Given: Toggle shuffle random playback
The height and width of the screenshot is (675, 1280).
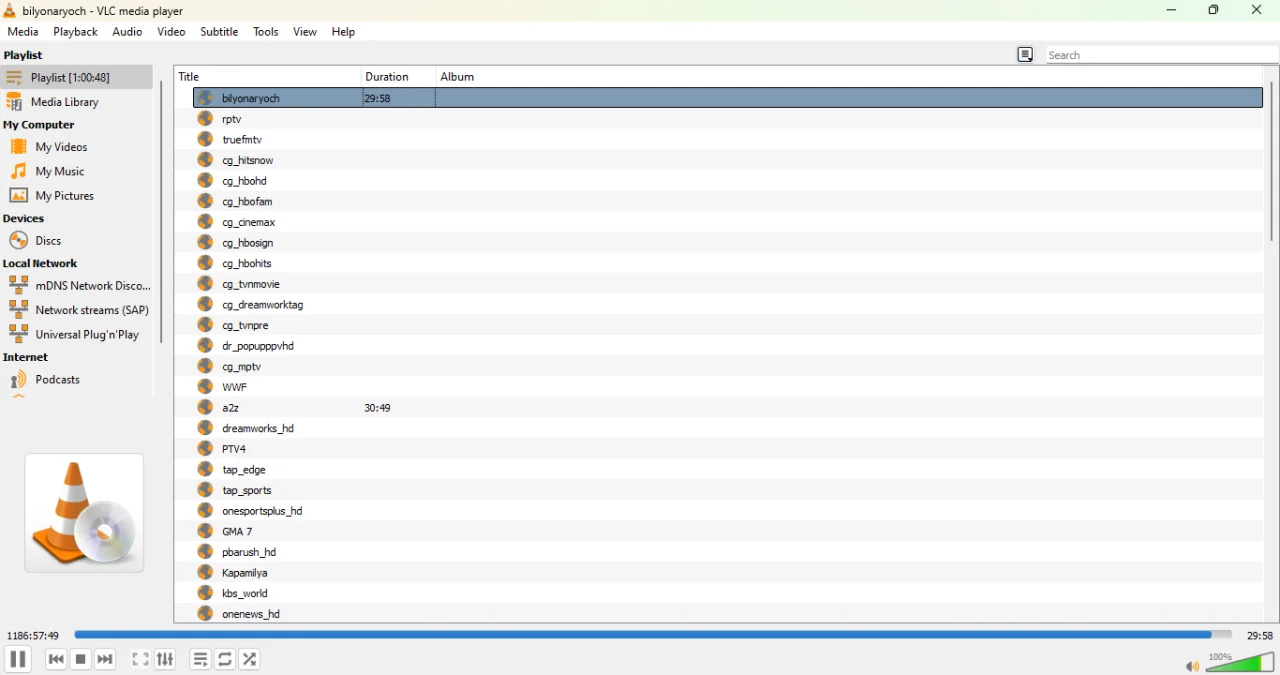Looking at the screenshot, I should pyautogui.click(x=251, y=660).
